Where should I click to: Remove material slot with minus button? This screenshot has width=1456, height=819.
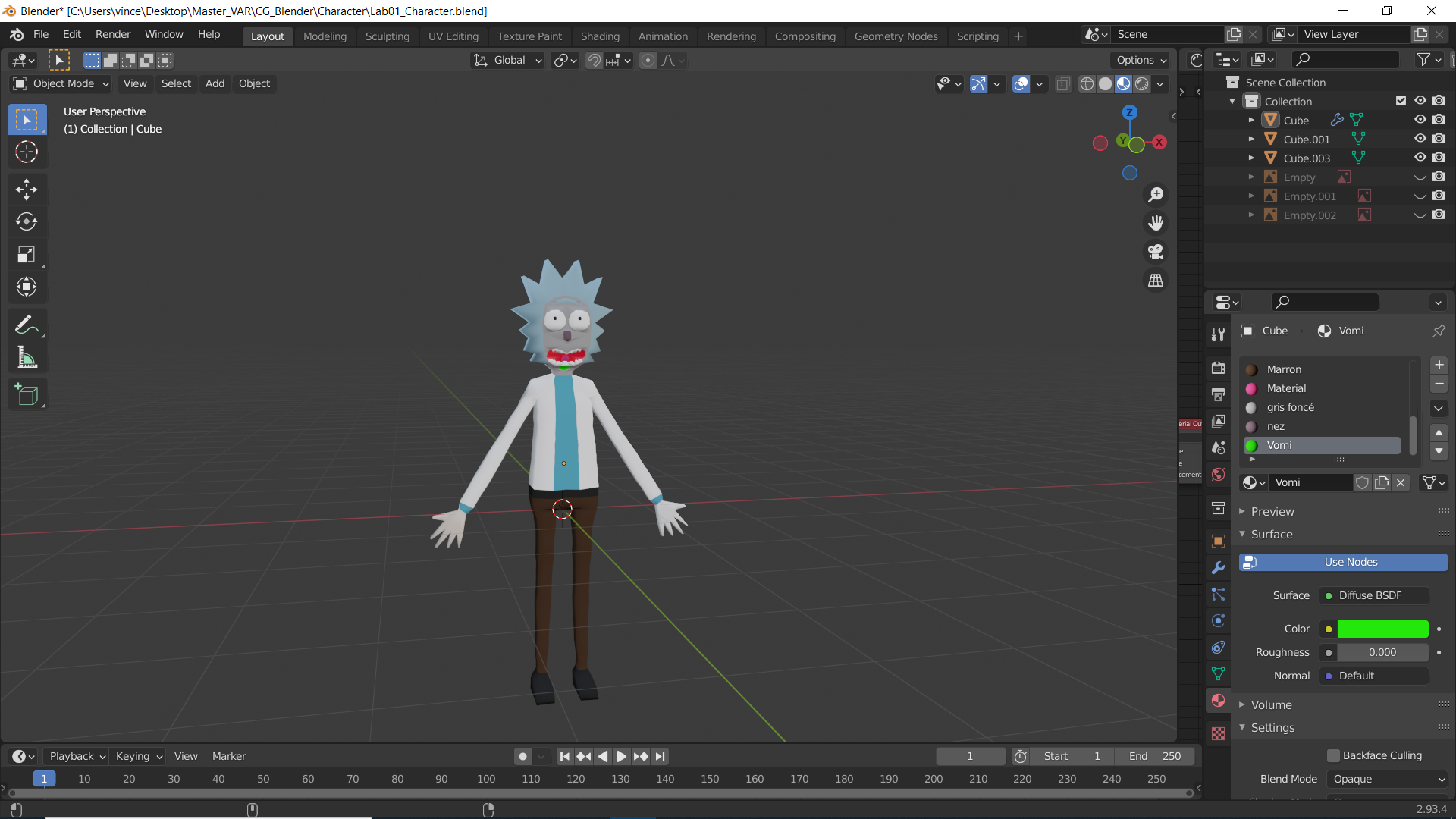[x=1439, y=384]
